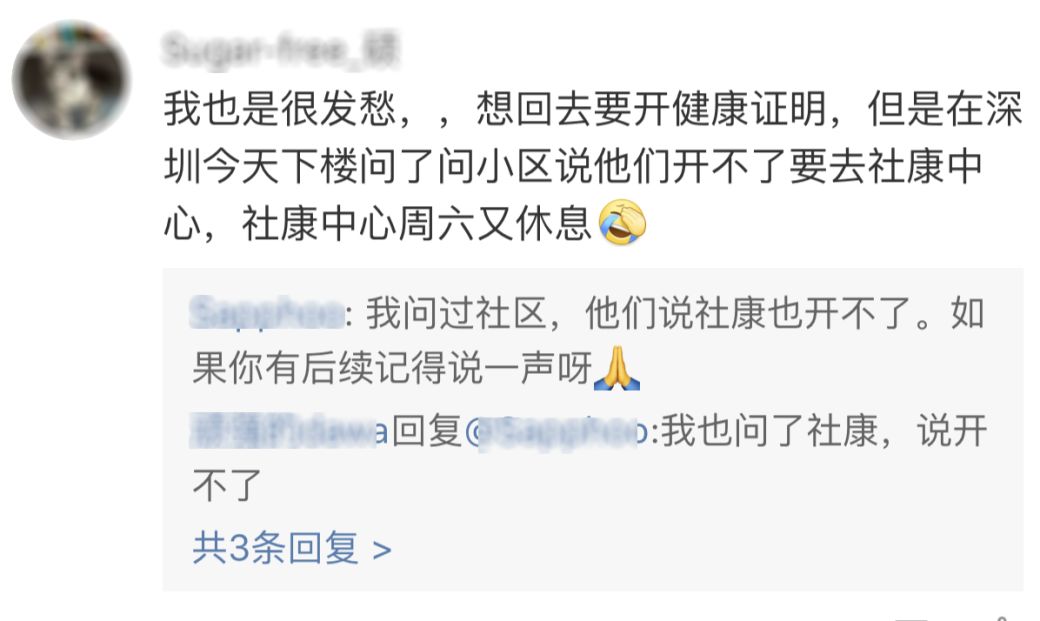The height and width of the screenshot is (621, 1040).
Task: Open the 共3条回复 replies link
Action: click(292, 549)
